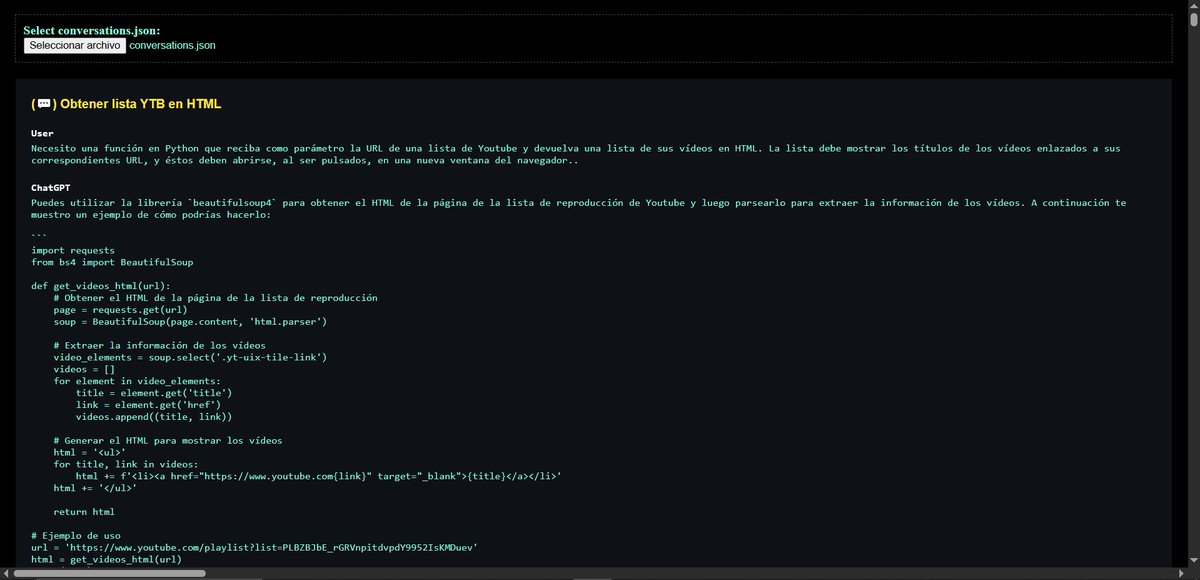
Task: Click the 'page = requests.get(url)' line
Action: 121,310
